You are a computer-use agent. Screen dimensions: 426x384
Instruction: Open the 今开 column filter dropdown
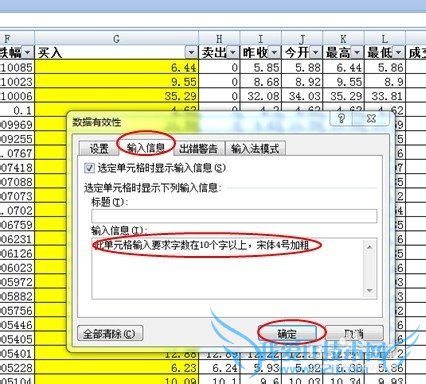click(315, 53)
